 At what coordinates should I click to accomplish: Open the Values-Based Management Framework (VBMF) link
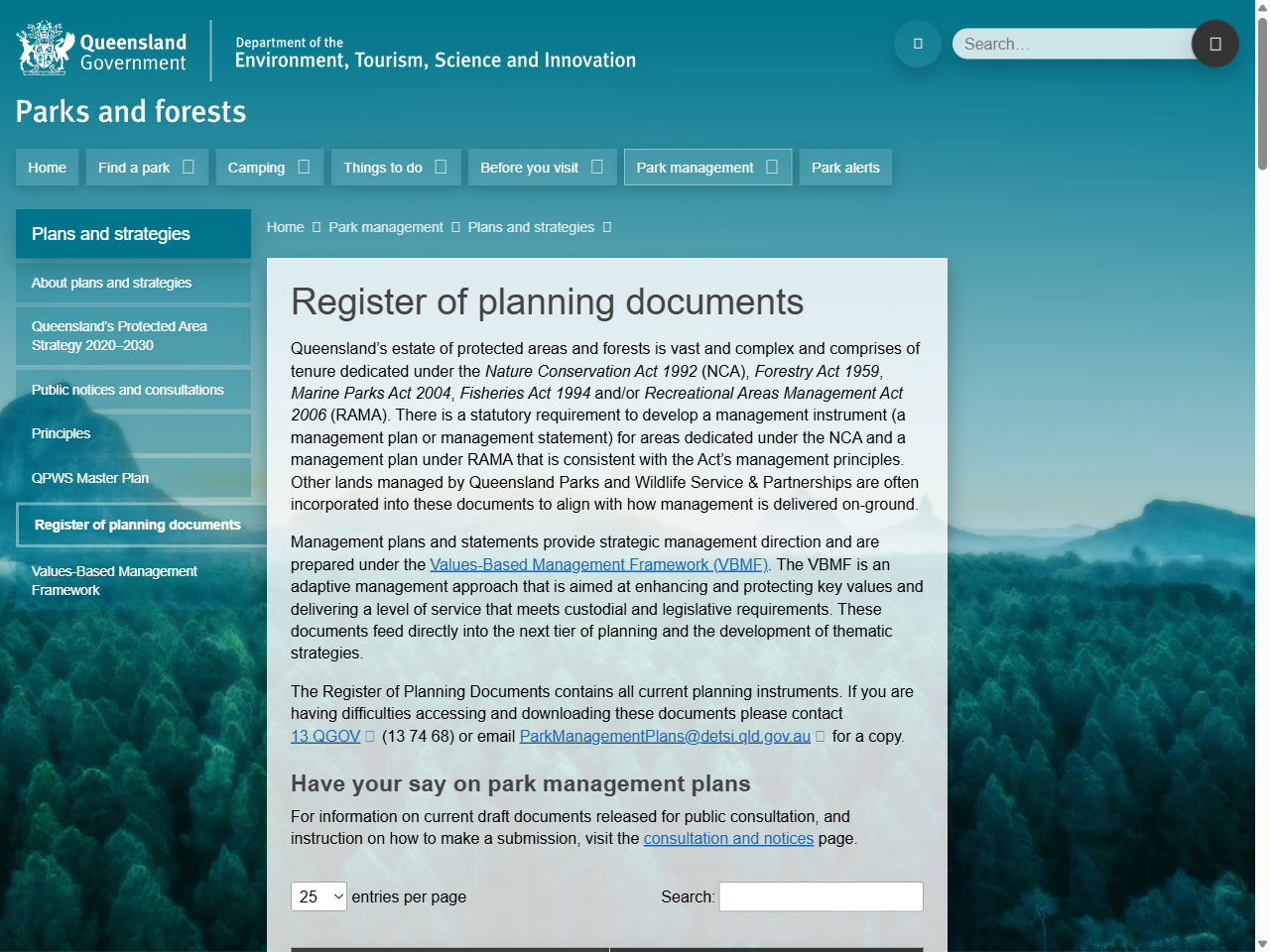[x=598, y=564]
